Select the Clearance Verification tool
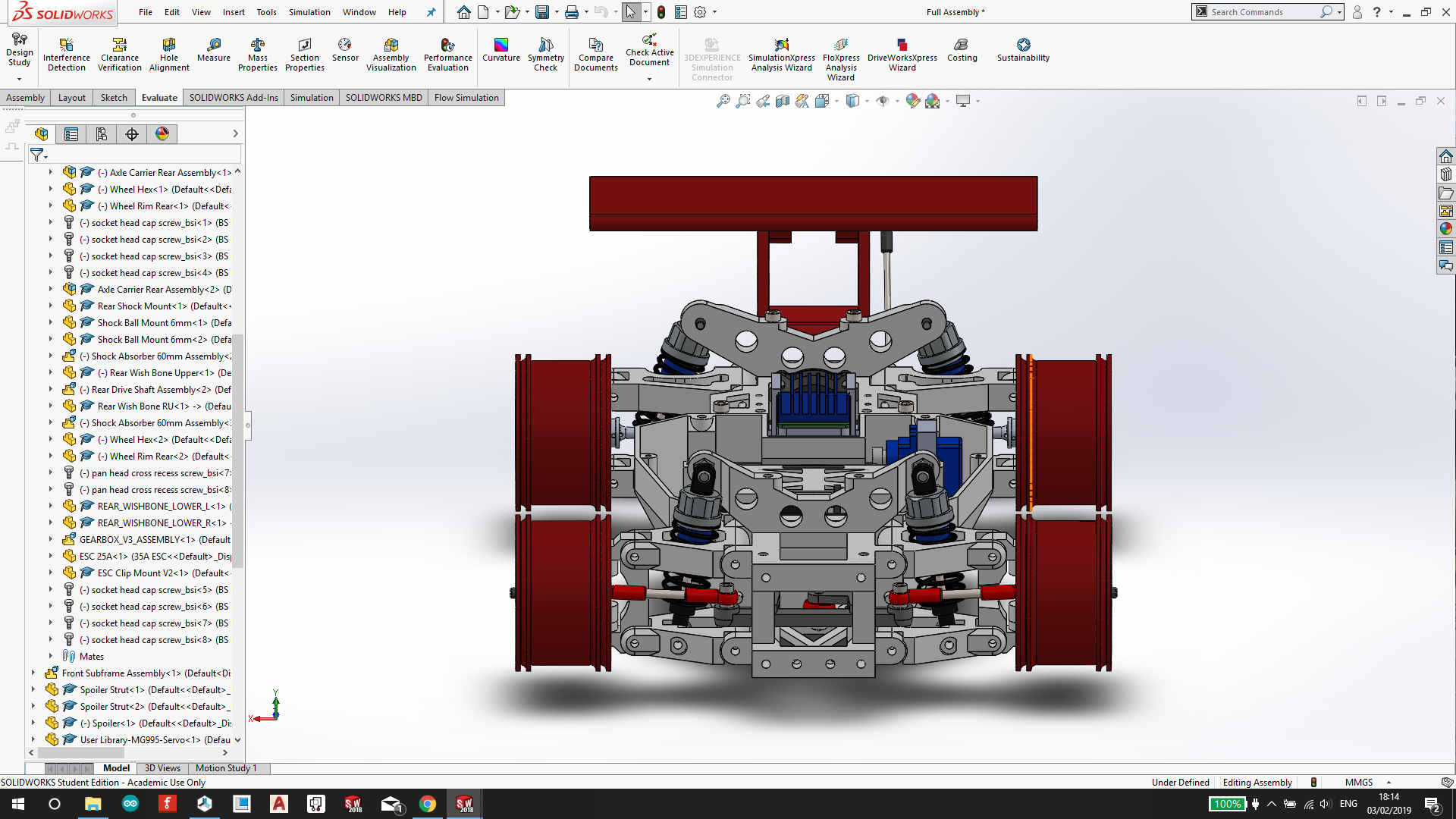Image resolution: width=1456 pixels, height=819 pixels. pyautogui.click(x=120, y=55)
